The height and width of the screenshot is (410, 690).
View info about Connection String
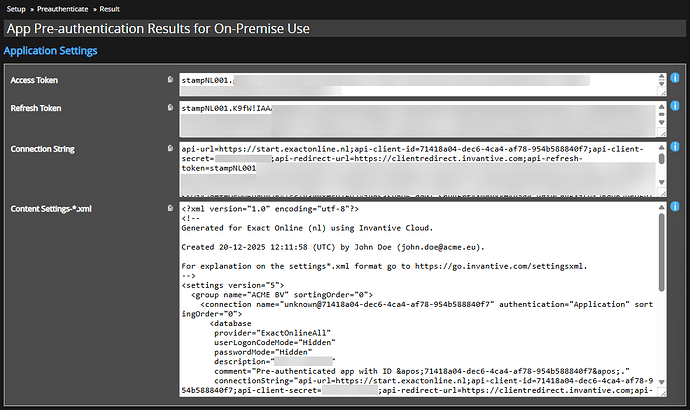[676, 148]
